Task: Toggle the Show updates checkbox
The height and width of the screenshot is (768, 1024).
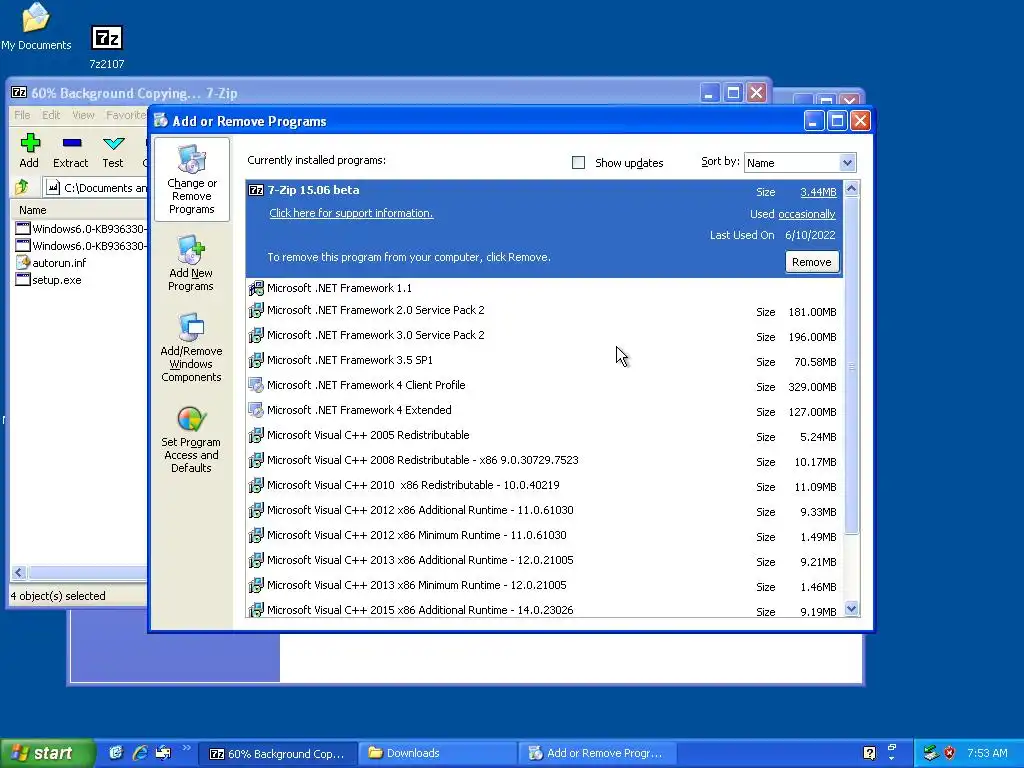Action: tap(578, 163)
